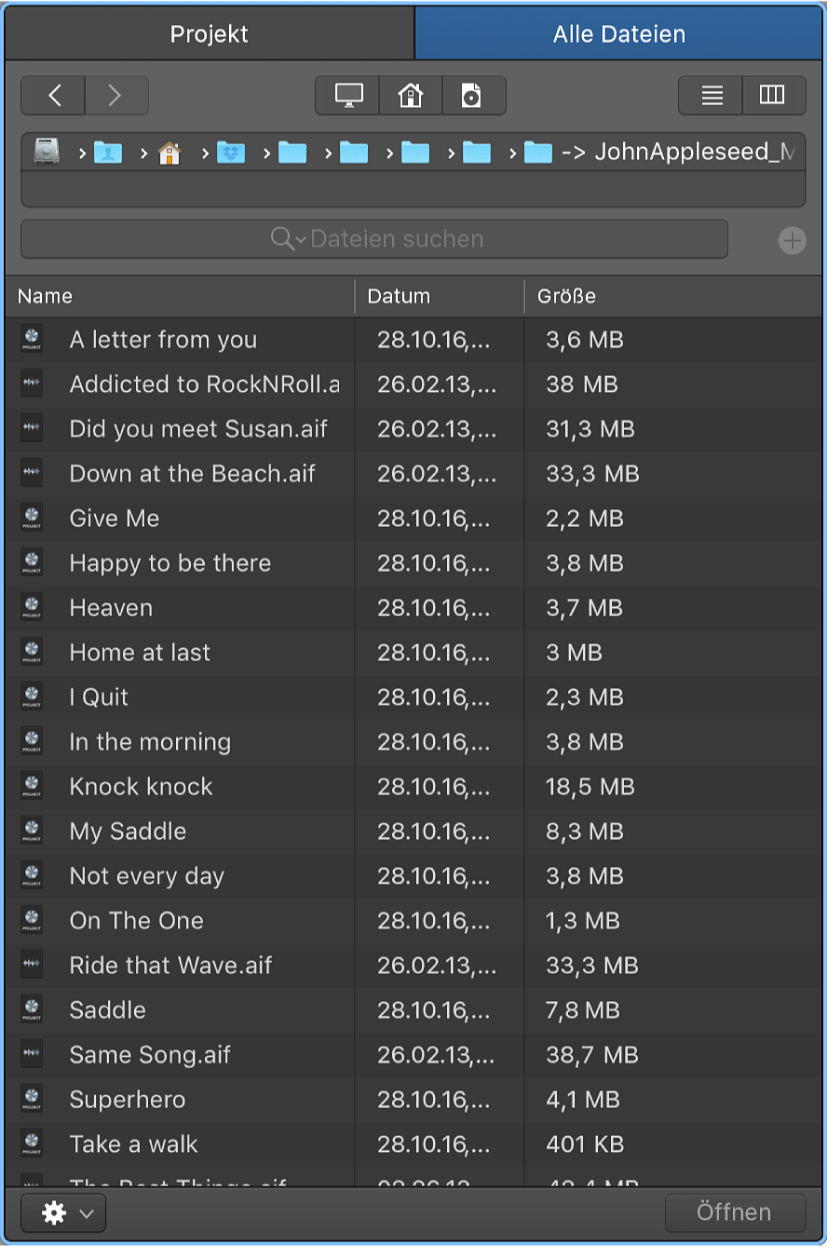Sort files by the Größe column

670,297
